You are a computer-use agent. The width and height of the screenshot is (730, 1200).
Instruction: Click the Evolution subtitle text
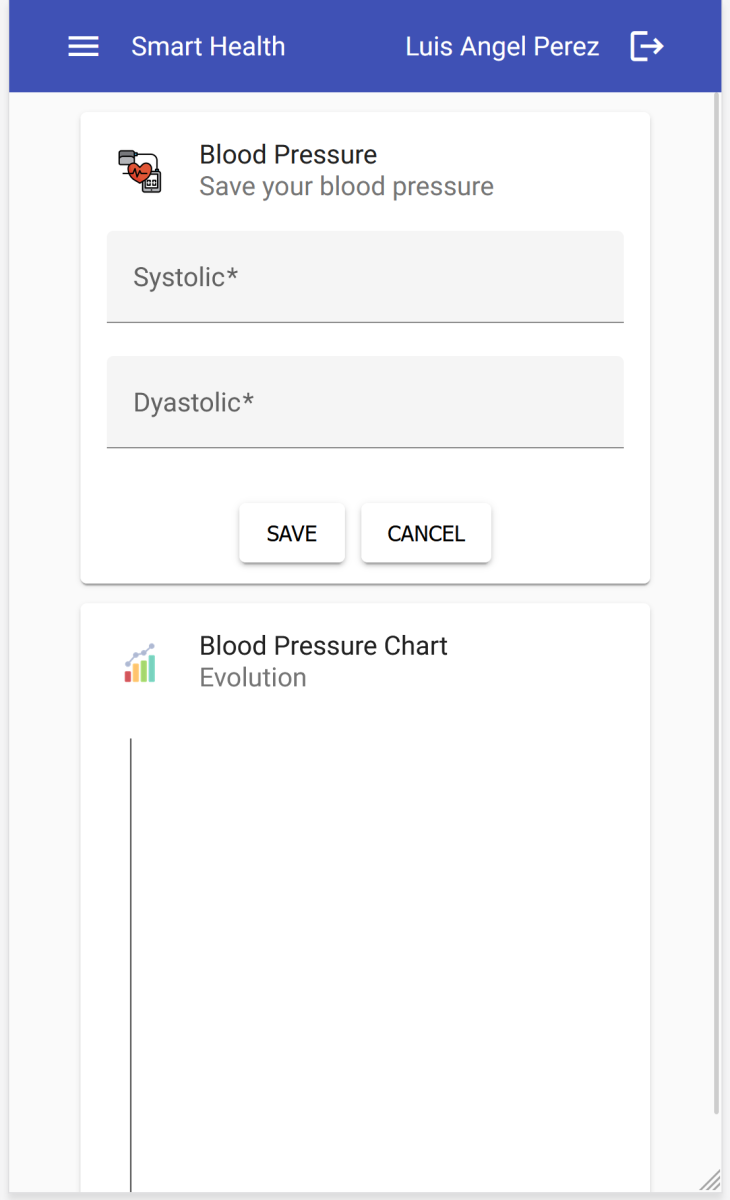[253, 678]
